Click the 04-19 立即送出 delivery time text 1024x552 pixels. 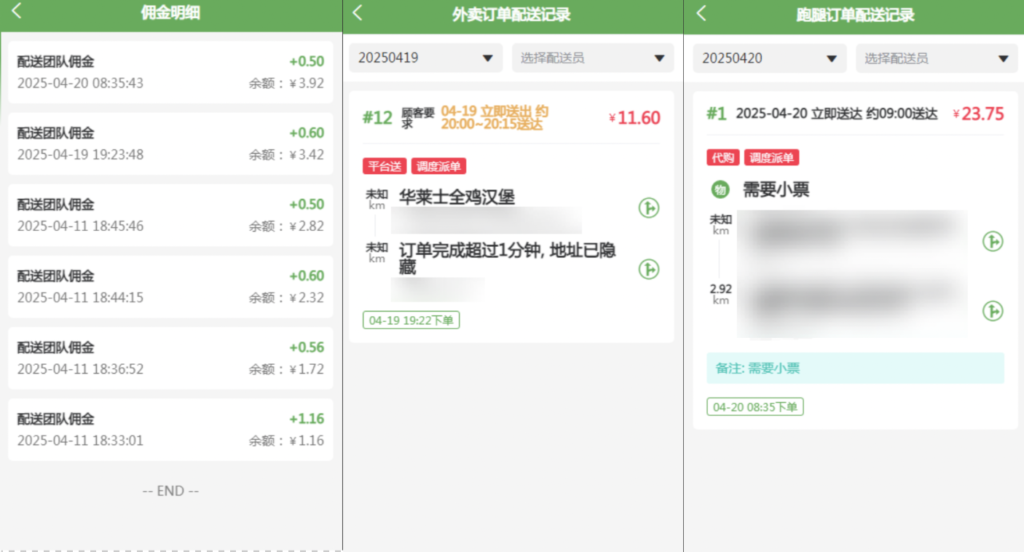[494, 118]
